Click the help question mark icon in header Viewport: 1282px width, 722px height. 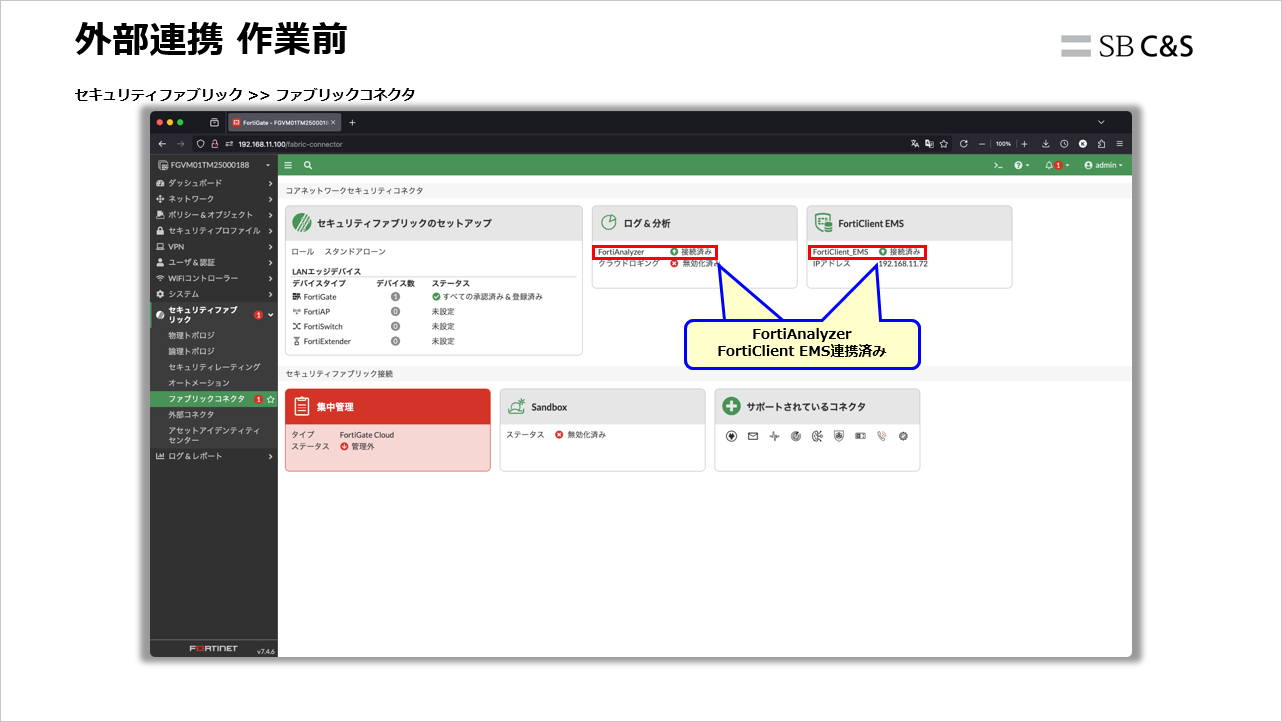1019,165
